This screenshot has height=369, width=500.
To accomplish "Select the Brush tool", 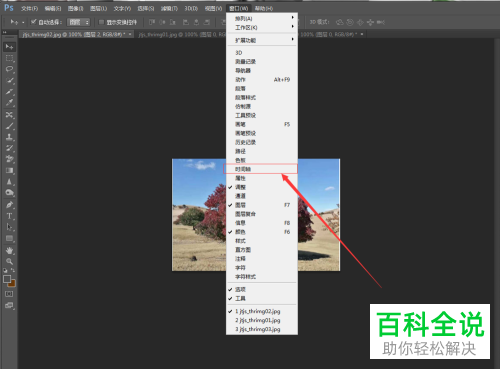I will coord(9,126).
